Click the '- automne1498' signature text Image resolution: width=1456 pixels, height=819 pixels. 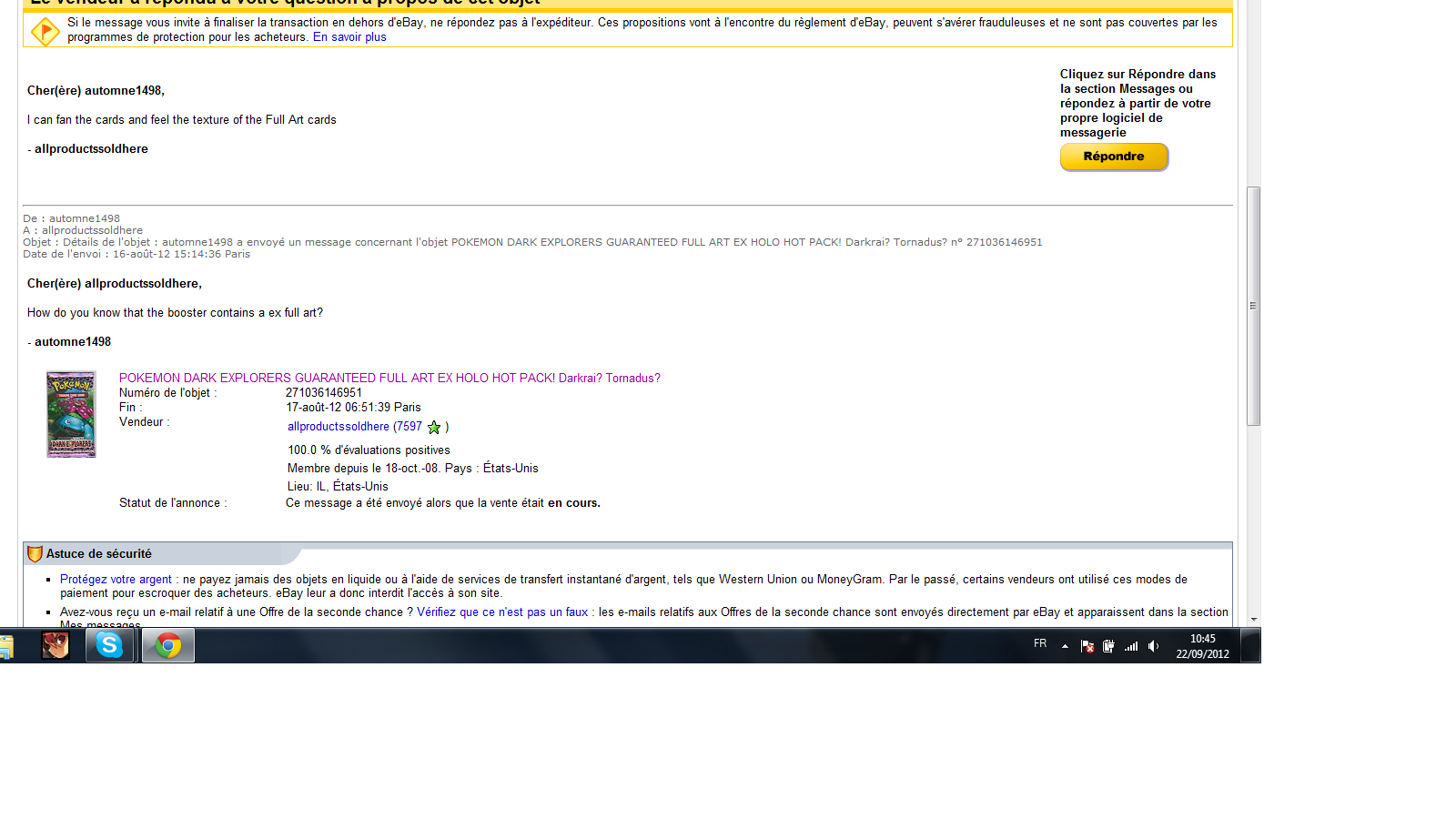point(69,342)
